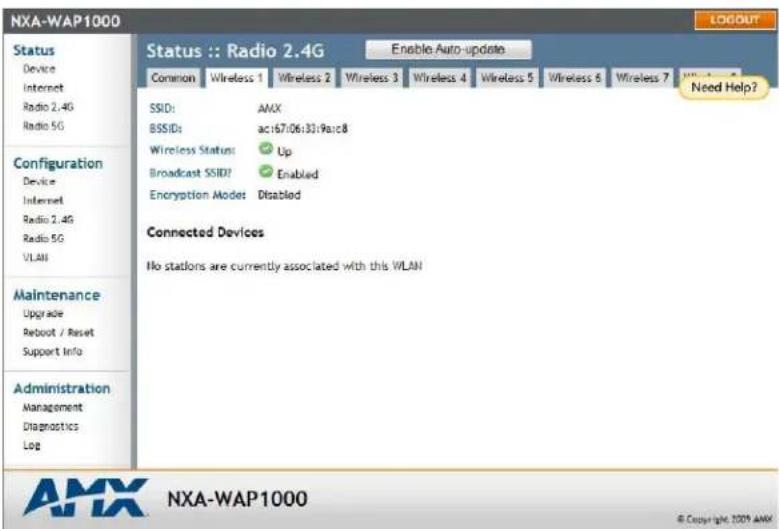Screen dimensions: 779x529
Task: Click the Maintenance section heading
Action: (57, 295)
